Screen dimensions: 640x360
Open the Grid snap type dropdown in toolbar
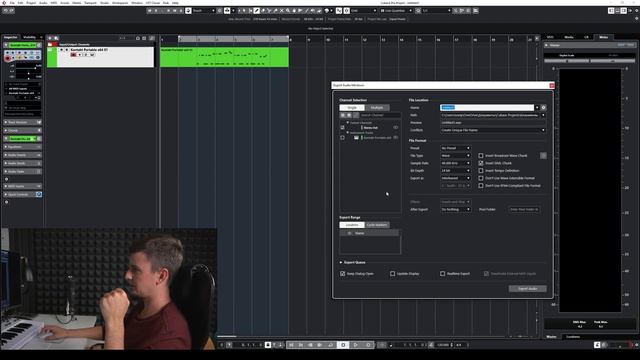(364, 11)
